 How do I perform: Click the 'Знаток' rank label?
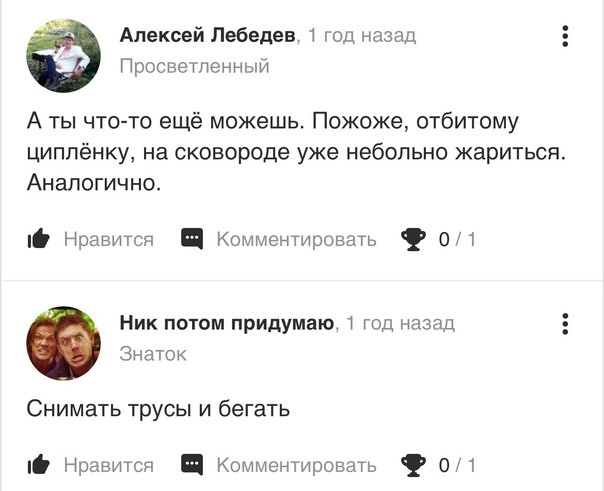click(x=153, y=354)
